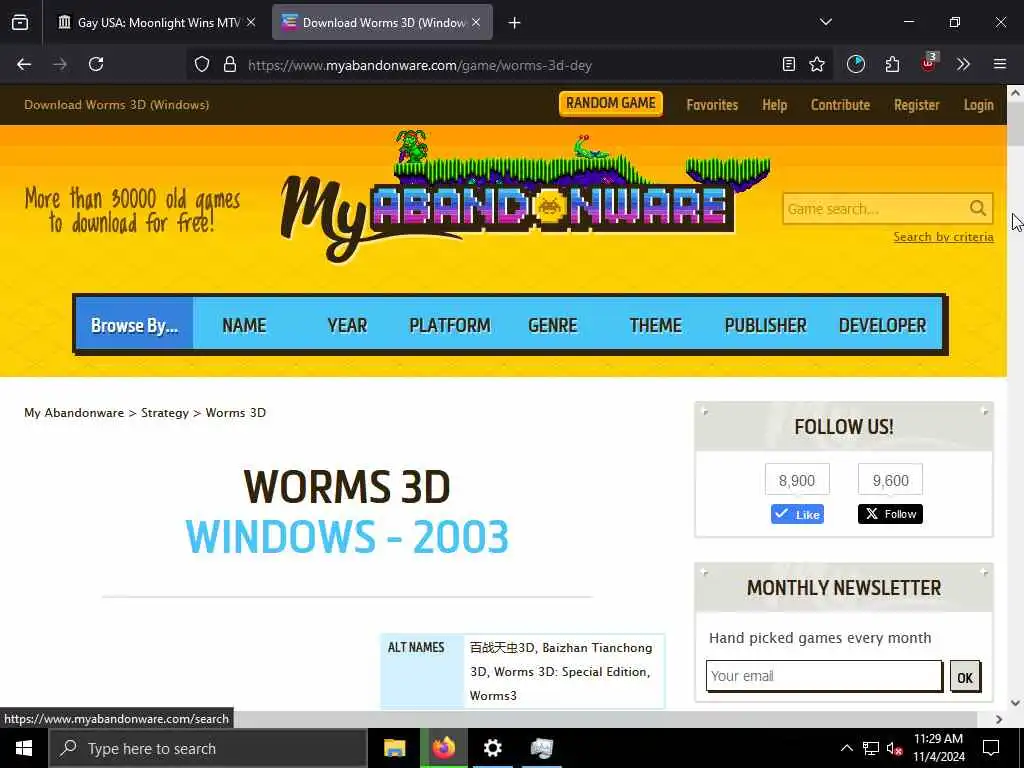
Task: Open Windows Start menu
Action: (x=24, y=748)
